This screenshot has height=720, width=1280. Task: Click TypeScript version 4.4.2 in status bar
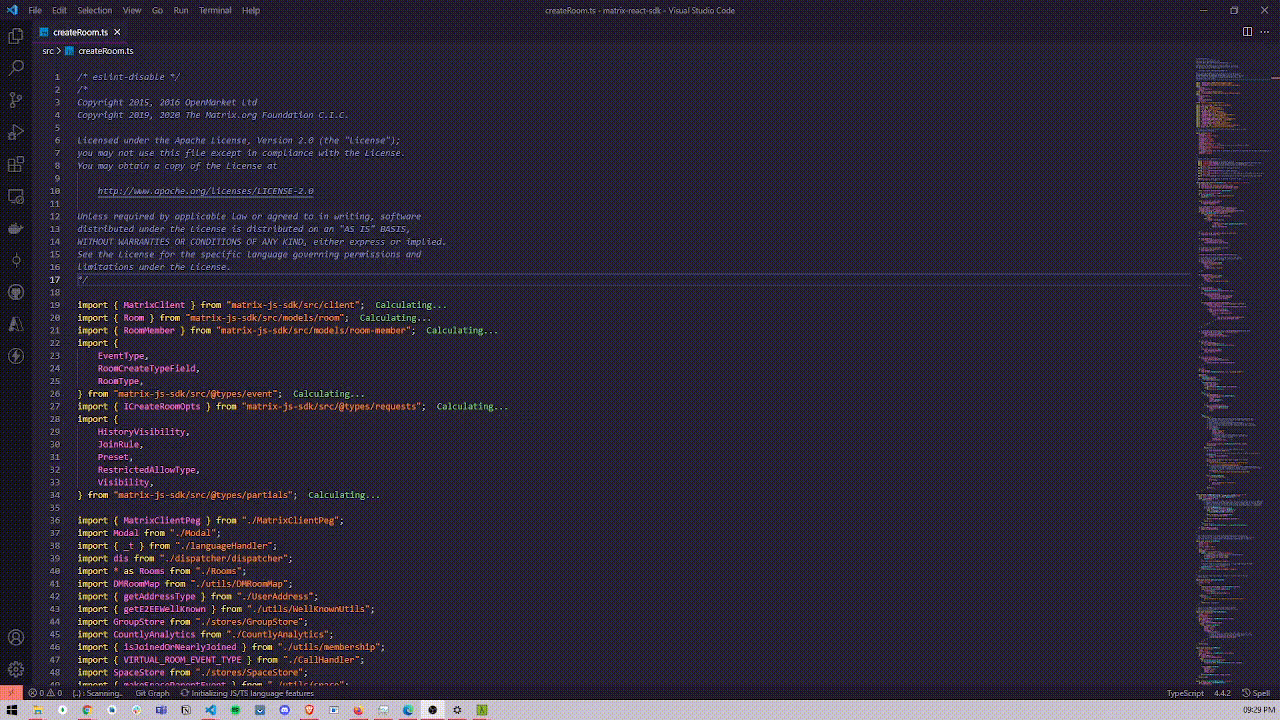pos(1222,693)
